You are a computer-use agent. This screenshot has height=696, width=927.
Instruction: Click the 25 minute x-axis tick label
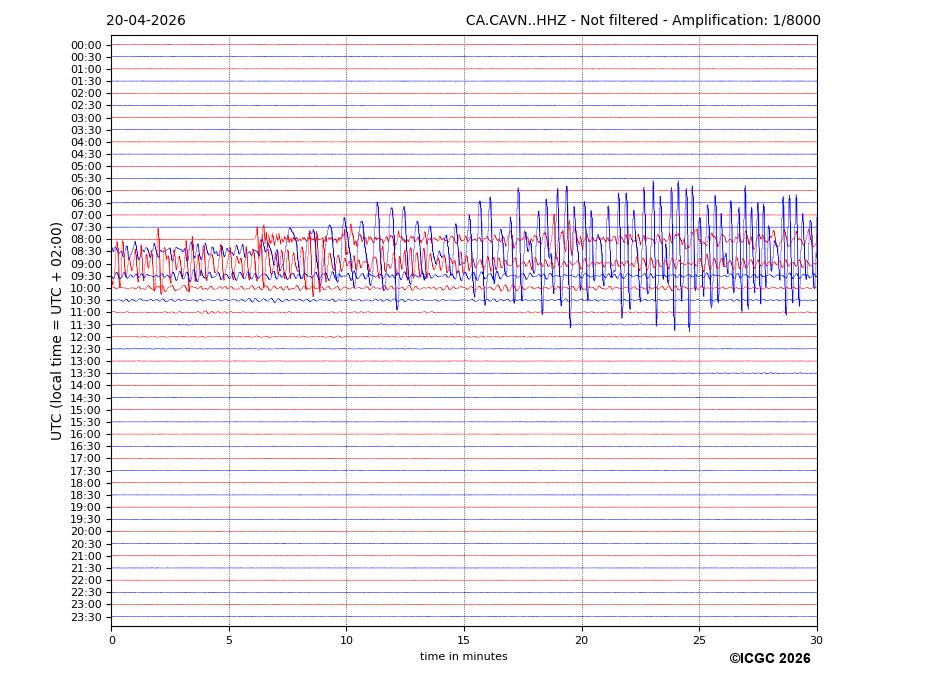pyautogui.click(x=699, y=641)
